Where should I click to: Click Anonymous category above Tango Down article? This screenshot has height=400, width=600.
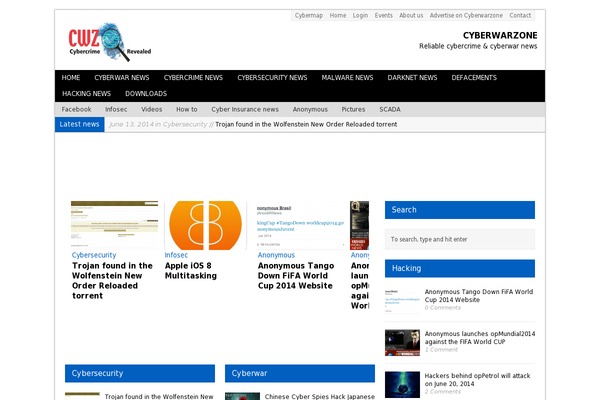[276, 255]
